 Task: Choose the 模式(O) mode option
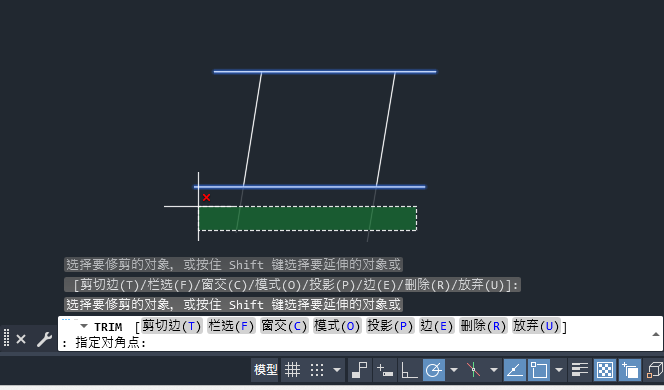pos(337,326)
